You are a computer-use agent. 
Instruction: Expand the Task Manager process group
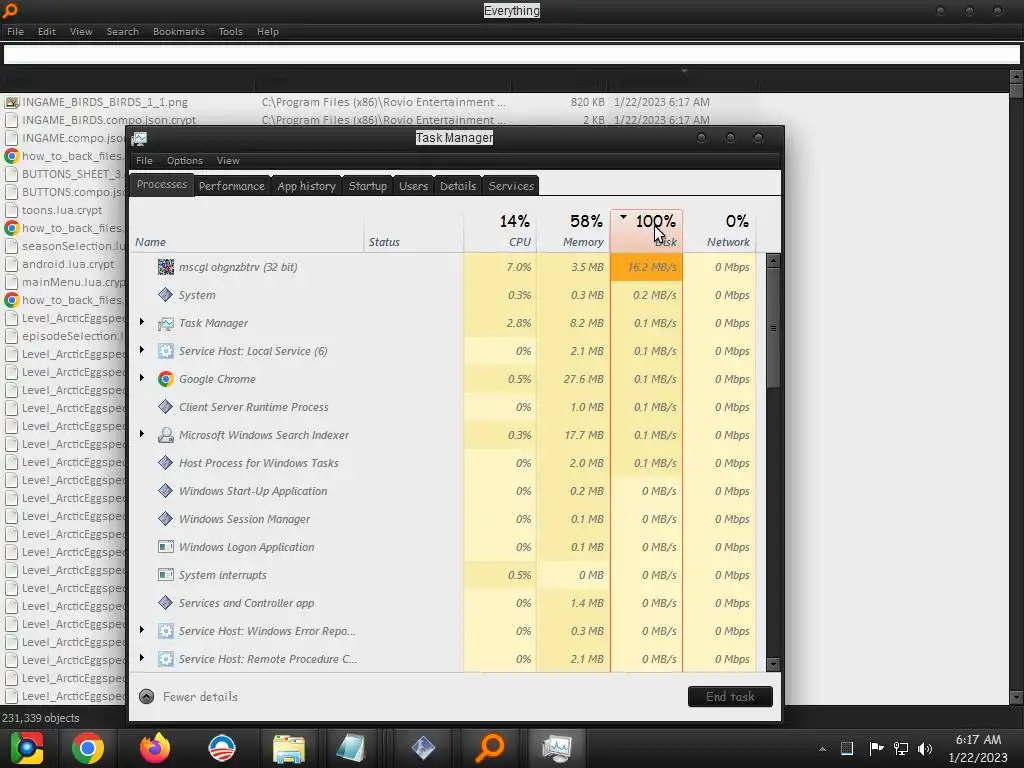(142, 322)
